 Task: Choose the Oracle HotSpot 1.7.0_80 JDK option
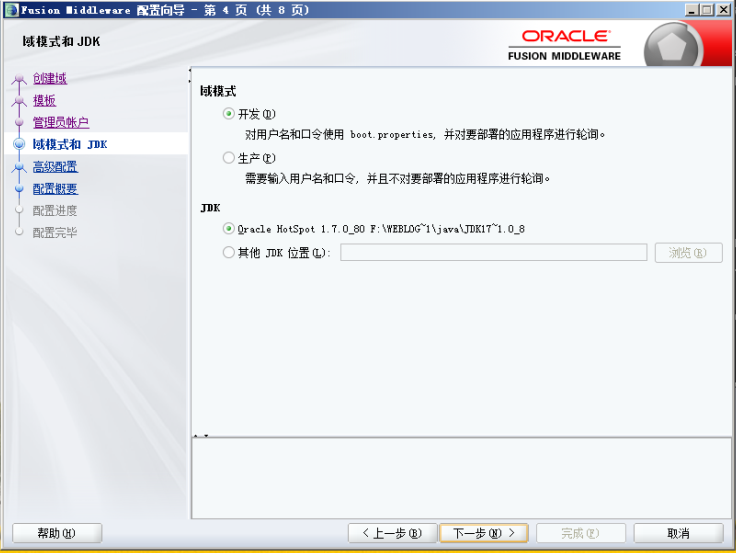pyautogui.click(x=229, y=229)
